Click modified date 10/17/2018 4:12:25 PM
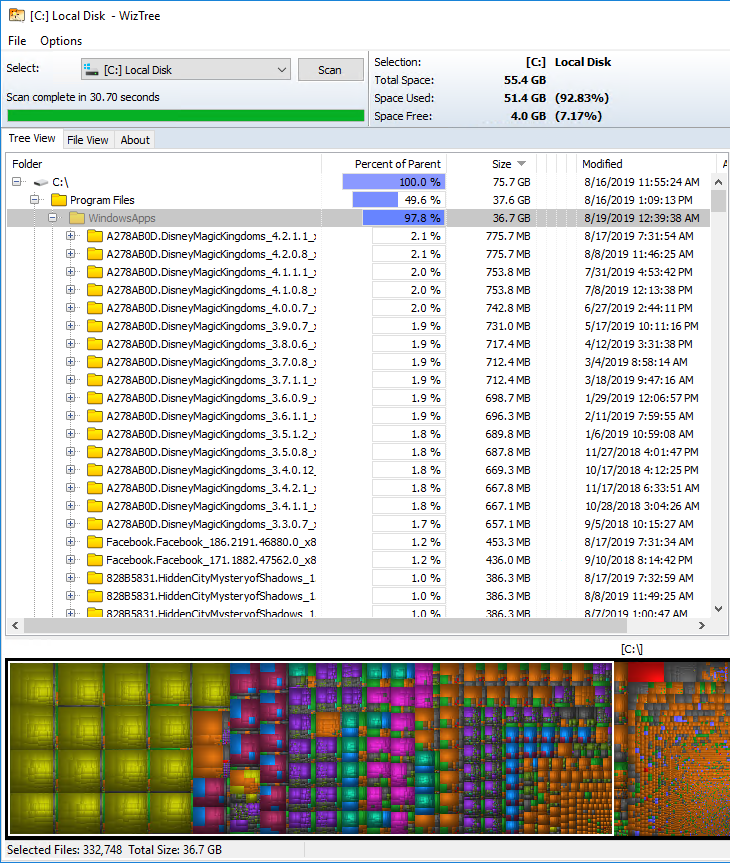 641,470
